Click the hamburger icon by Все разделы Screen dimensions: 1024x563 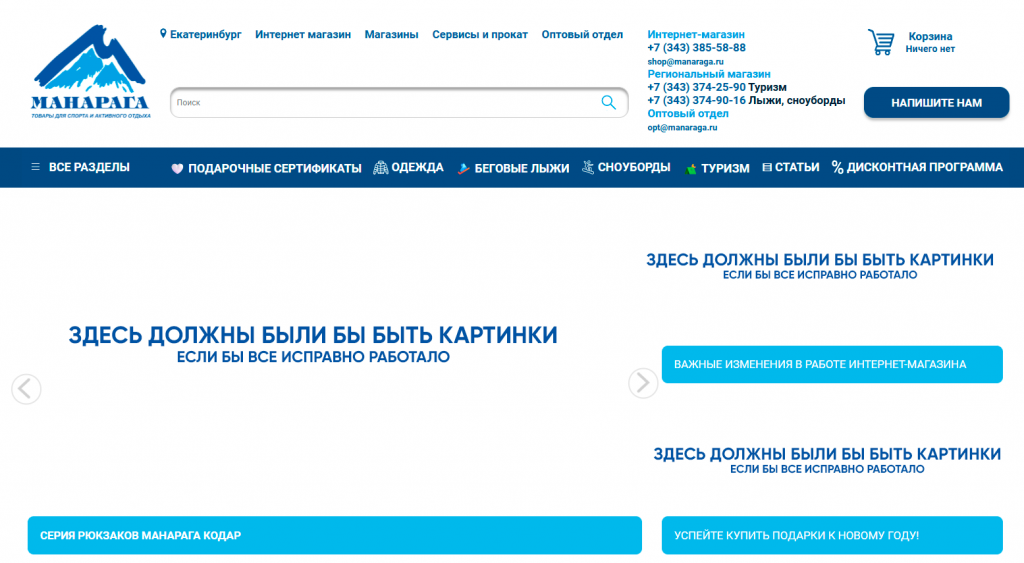[x=35, y=167]
